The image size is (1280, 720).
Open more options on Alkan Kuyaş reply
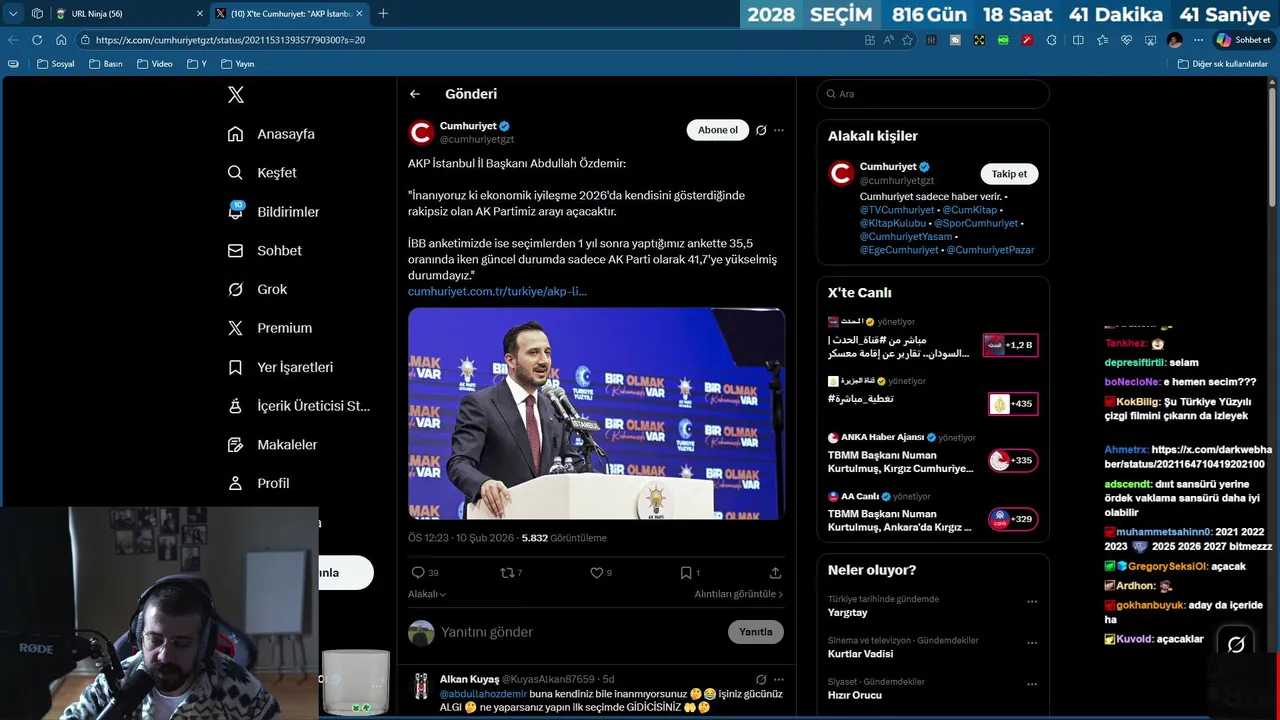pyautogui.click(x=779, y=679)
